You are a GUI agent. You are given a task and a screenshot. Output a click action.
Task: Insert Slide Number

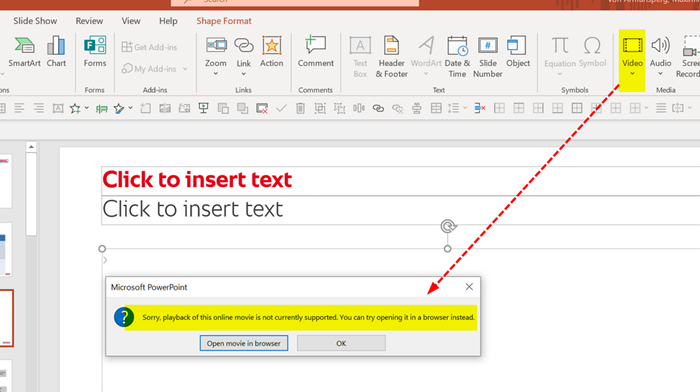488,57
